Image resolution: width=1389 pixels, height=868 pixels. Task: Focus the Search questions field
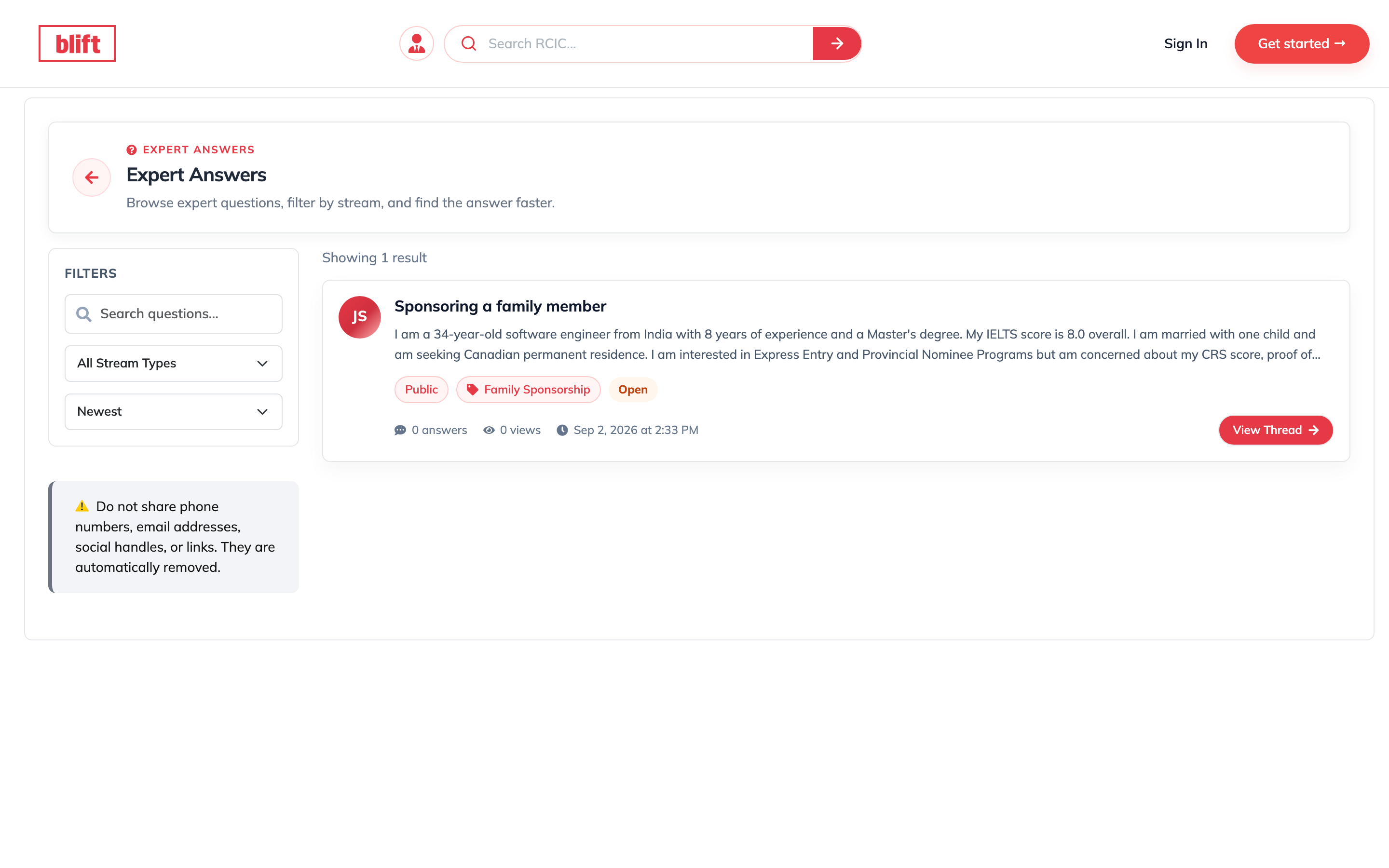coord(173,314)
